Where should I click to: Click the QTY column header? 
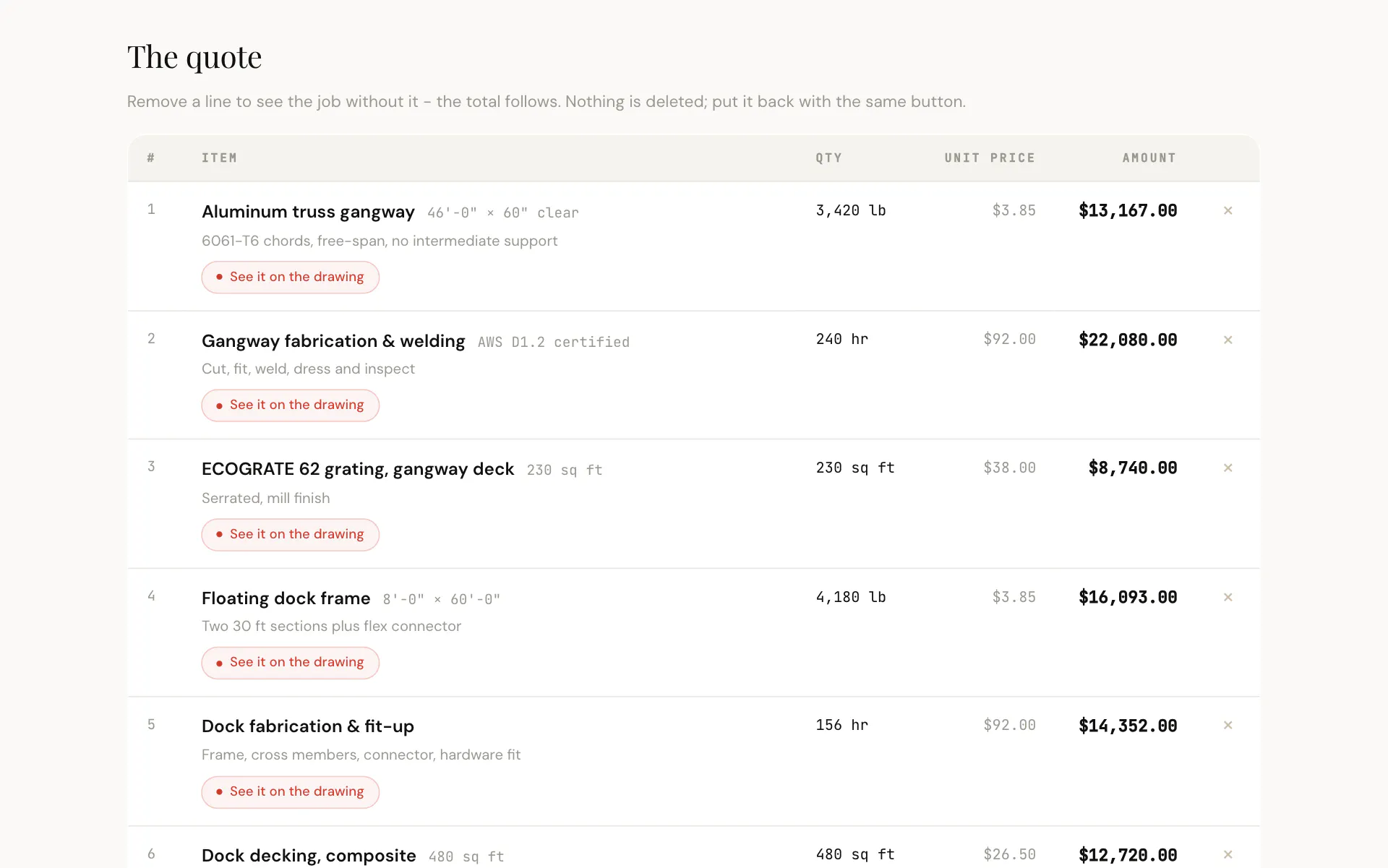click(828, 158)
